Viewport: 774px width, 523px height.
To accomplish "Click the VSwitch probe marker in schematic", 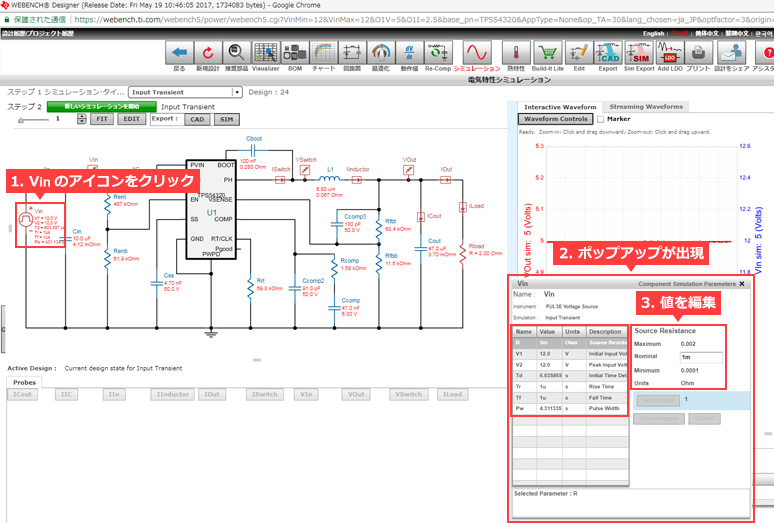I will (x=305, y=170).
